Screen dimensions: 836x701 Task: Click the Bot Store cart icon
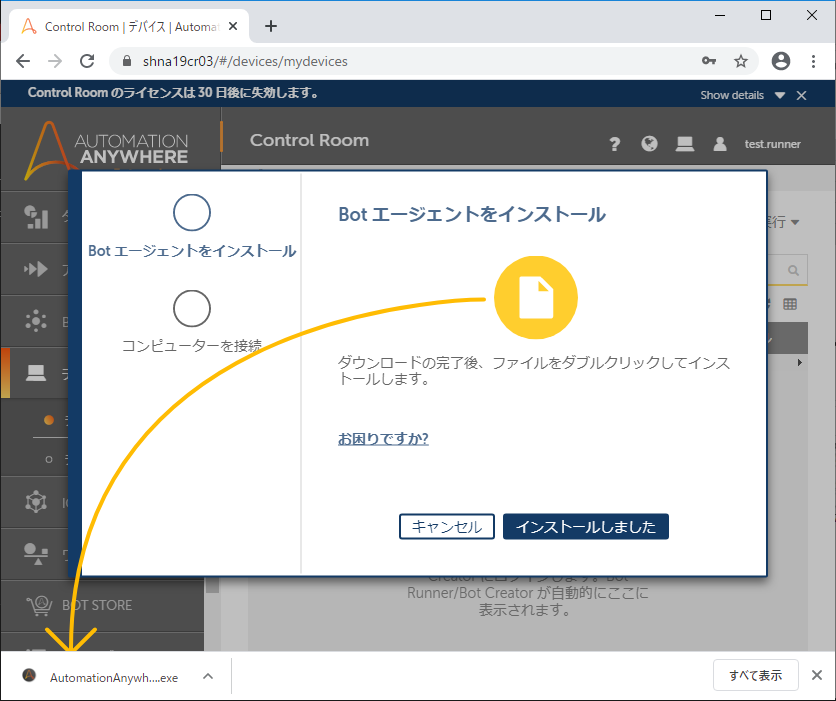point(39,606)
